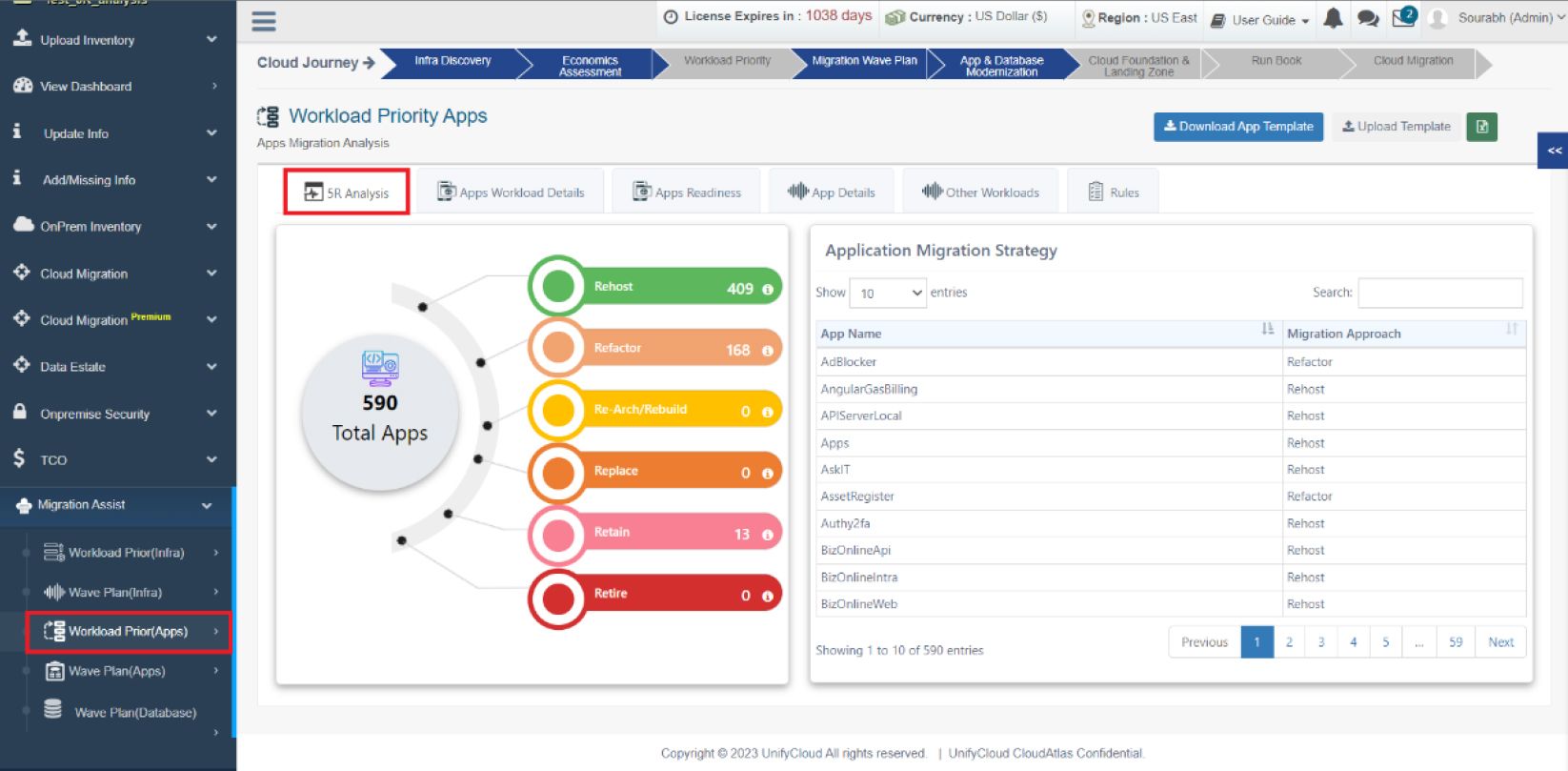
Task: Expand the Data Estate menu
Action: click(118, 367)
